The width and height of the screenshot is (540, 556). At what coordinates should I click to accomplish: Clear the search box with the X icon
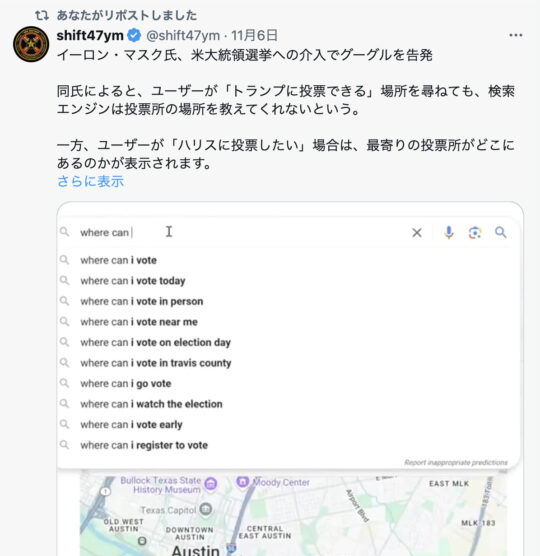coord(417,233)
